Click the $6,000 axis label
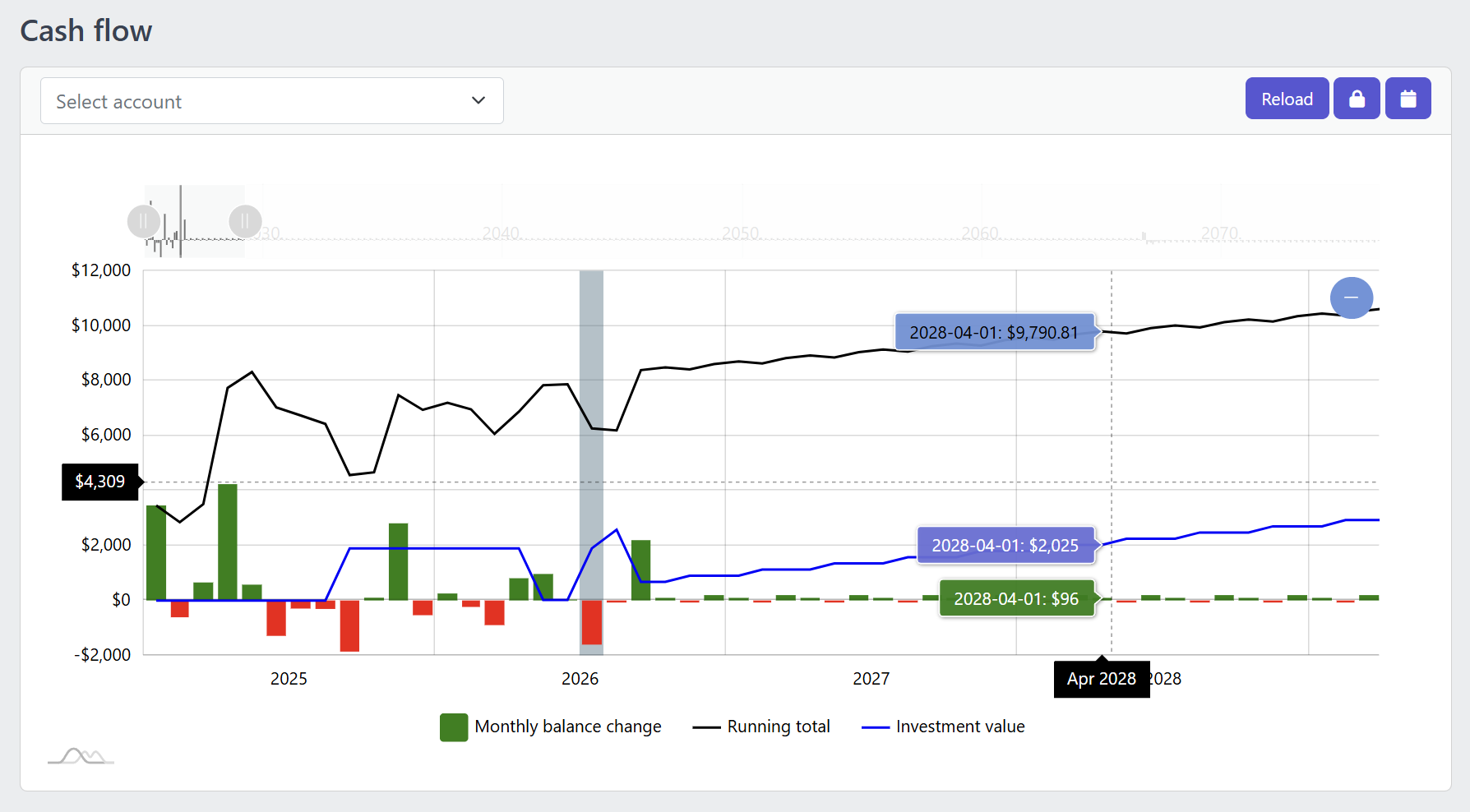Viewport: 1470px width, 812px height. click(x=106, y=435)
